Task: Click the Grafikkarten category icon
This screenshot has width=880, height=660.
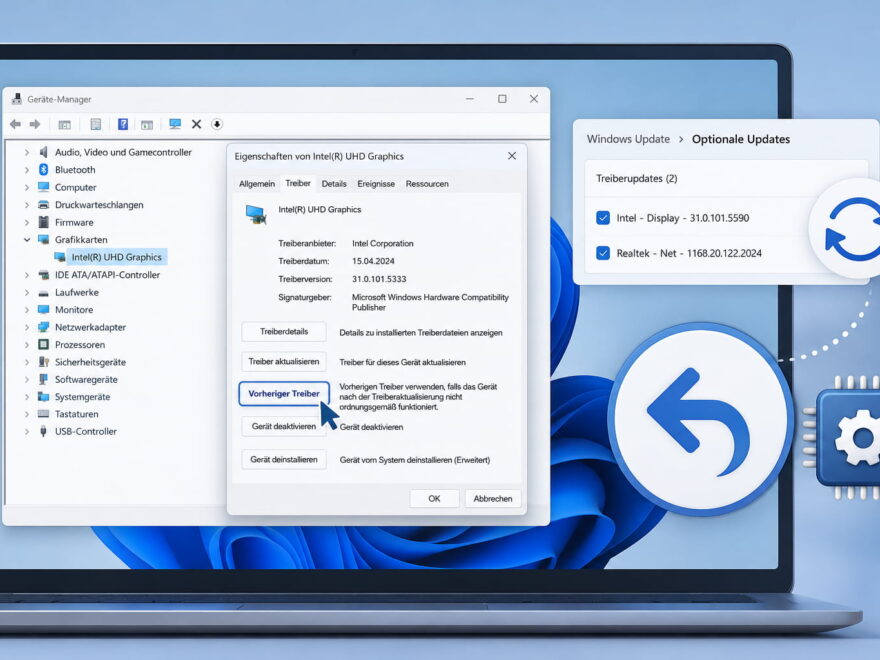Action: click(43, 240)
